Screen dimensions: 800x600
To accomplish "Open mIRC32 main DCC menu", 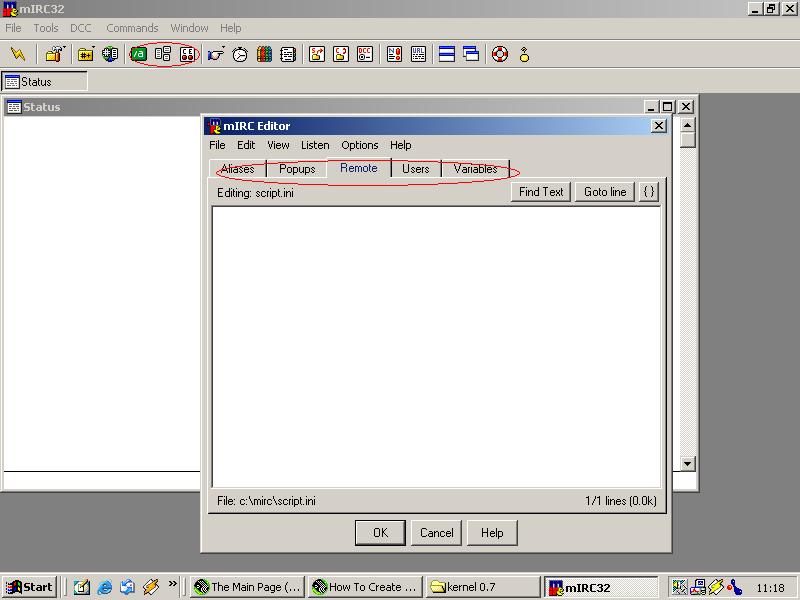I will [81, 28].
